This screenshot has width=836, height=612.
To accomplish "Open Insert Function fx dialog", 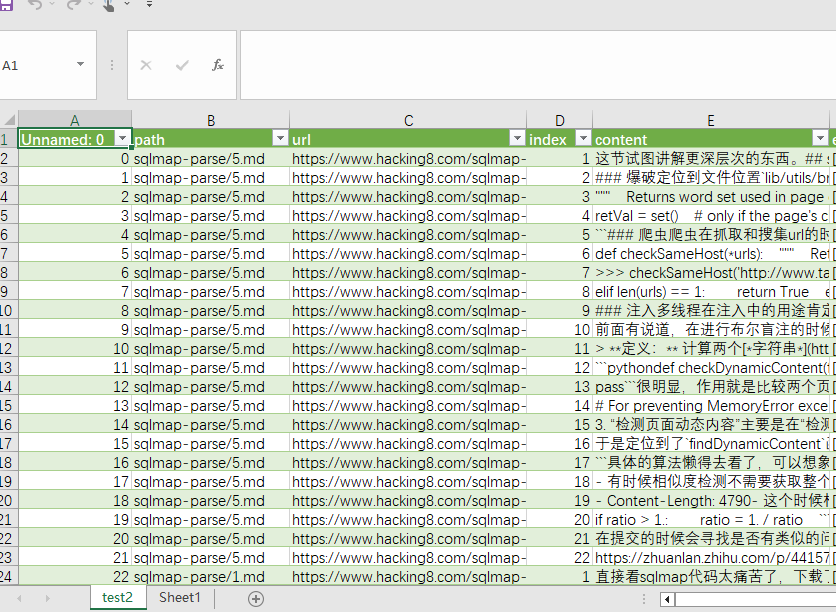I will pyautogui.click(x=218, y=65).
